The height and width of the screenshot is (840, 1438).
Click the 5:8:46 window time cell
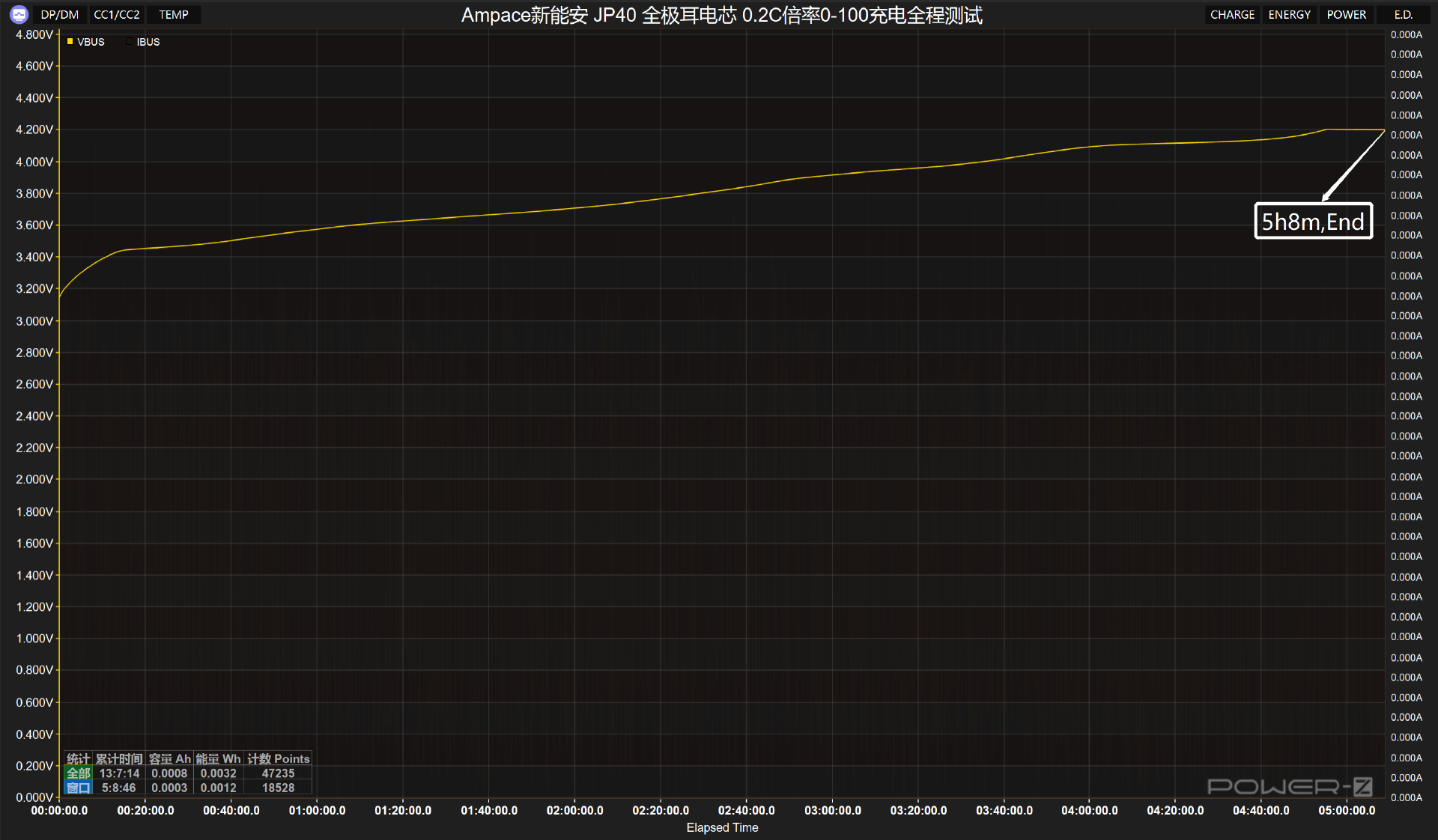pyautogui.click(x=119, y=788)
